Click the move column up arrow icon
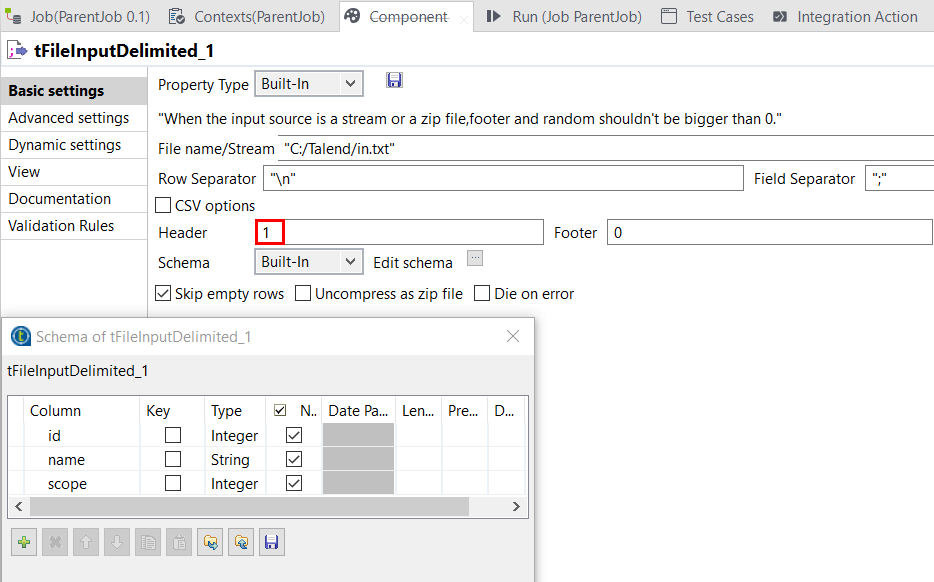934x582 pixels. click(86, 542)
